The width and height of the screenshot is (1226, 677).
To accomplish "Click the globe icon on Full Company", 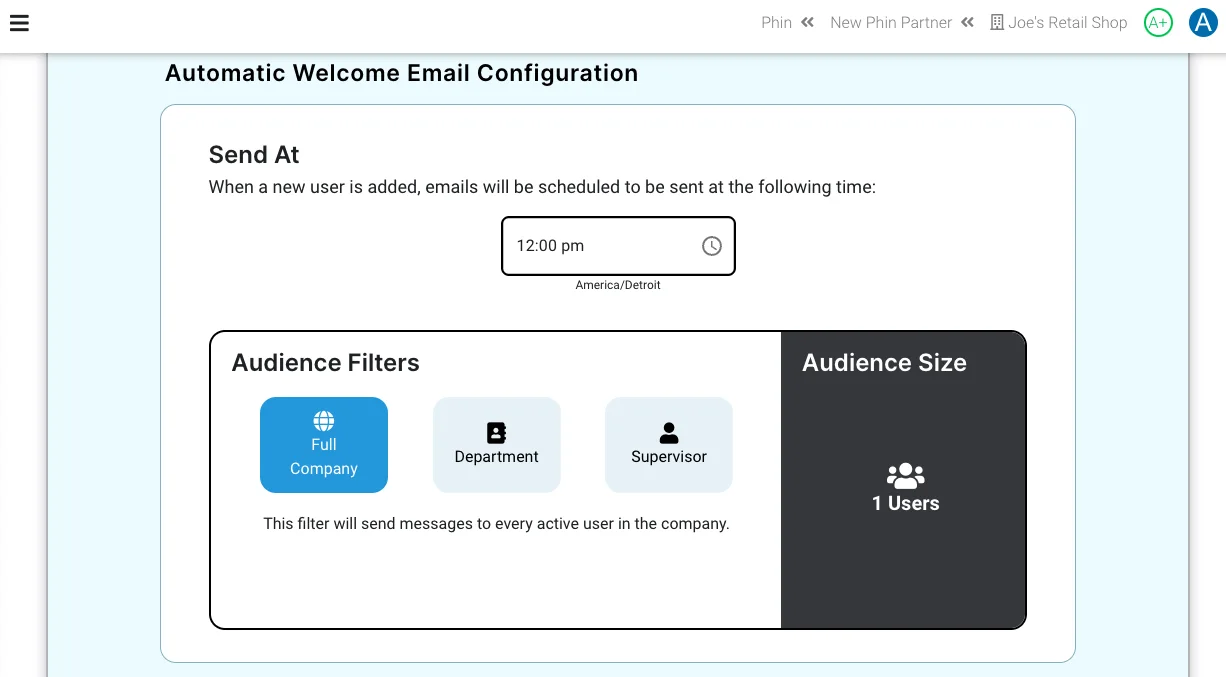I will (x=324, y=421).
